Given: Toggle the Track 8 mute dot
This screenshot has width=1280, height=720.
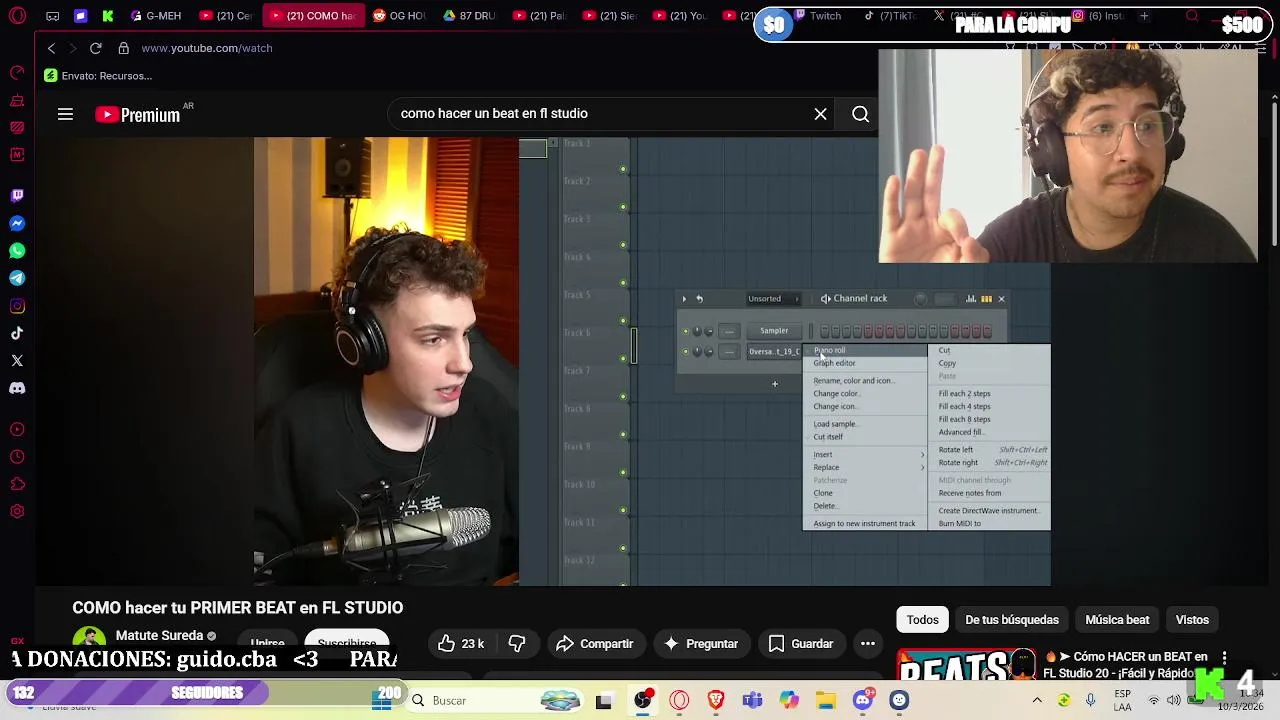Looking at the screenshot, I should point(623,435).
